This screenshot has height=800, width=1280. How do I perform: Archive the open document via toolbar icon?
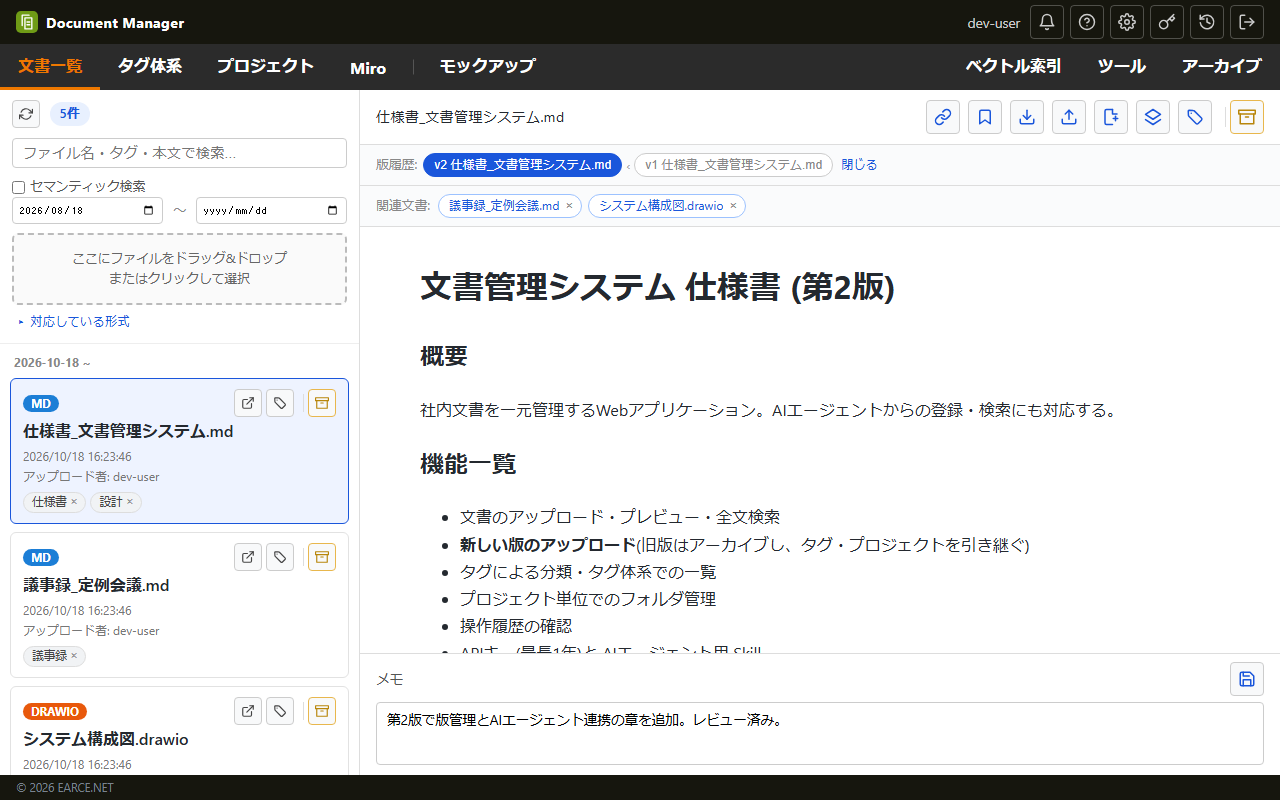pyautogui.click(x=1247, y=117)
